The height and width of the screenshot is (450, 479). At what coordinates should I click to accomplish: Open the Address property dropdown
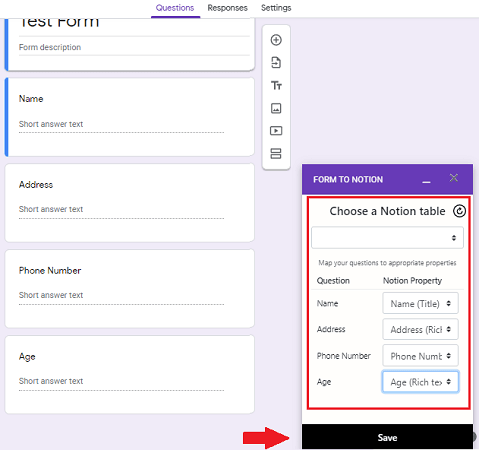coord(420,329)
